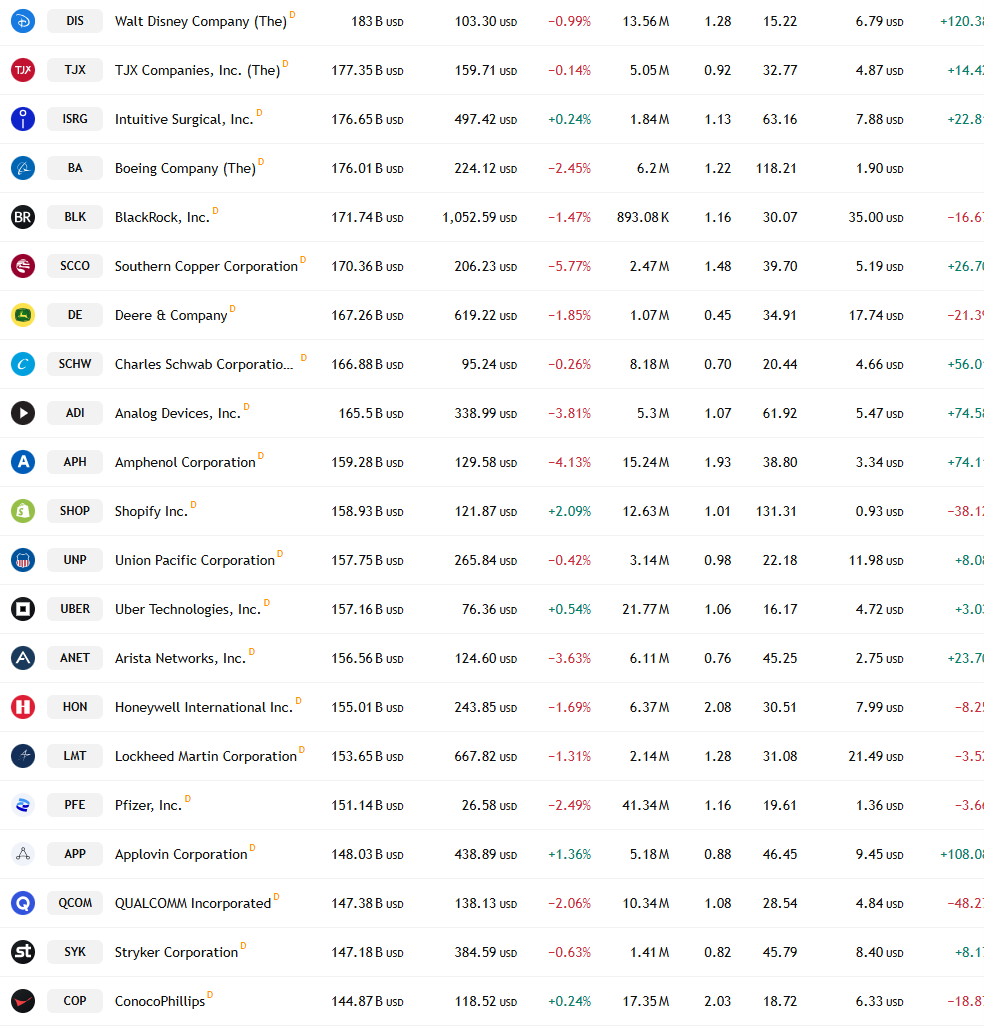The height and width of the screenshot is (1029, 984).
Task: Click the Shopify green bag logo
Action: [23, 511]
